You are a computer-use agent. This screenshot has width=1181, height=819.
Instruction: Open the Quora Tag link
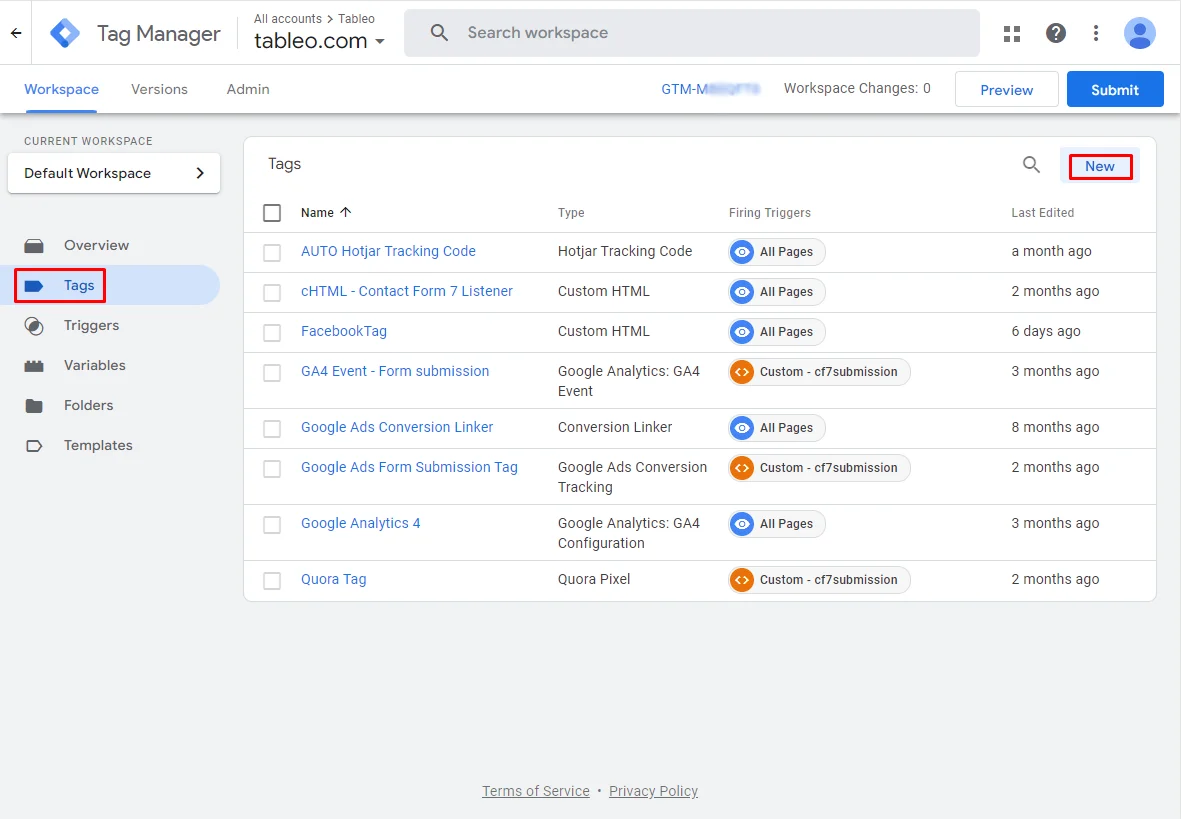tap(334, 579)
